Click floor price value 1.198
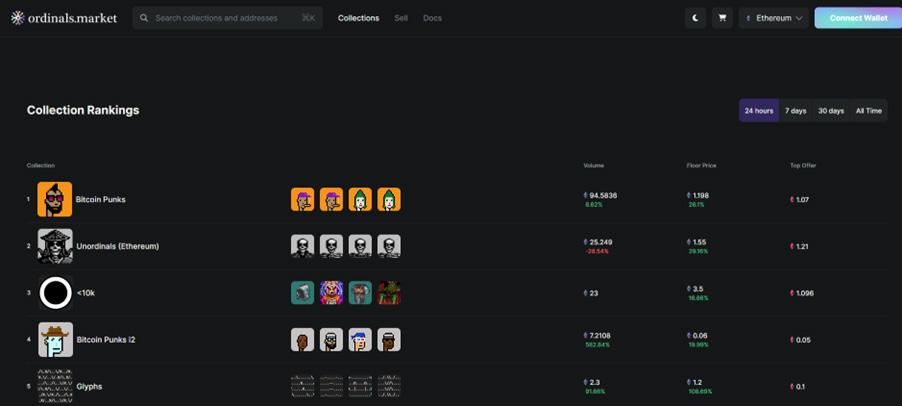Viewport: 902px width, 406px height. tap(701, 196)
